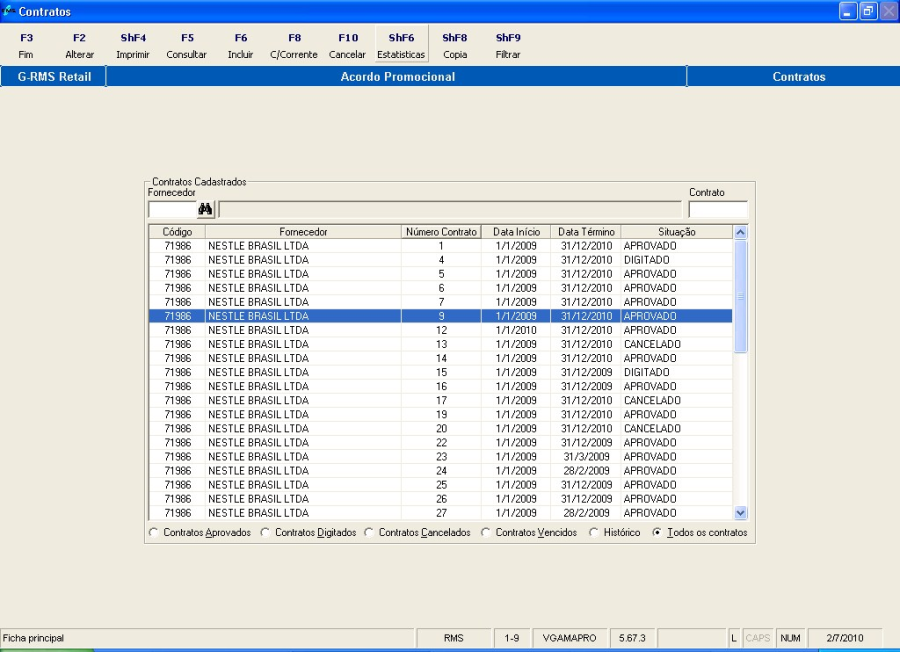Click F2 Alterar to edit contract
The image size is (900, 652).
[79, 46]
